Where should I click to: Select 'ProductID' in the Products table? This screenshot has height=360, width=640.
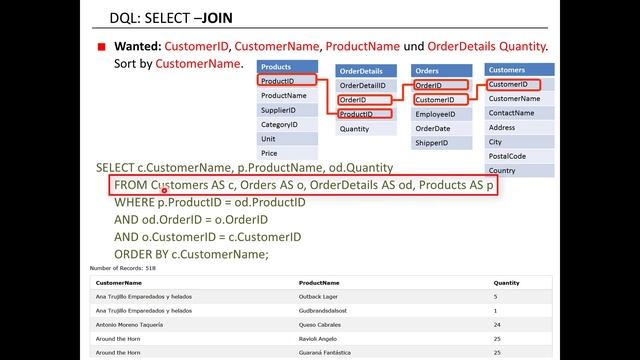click(x=287, y=81)
